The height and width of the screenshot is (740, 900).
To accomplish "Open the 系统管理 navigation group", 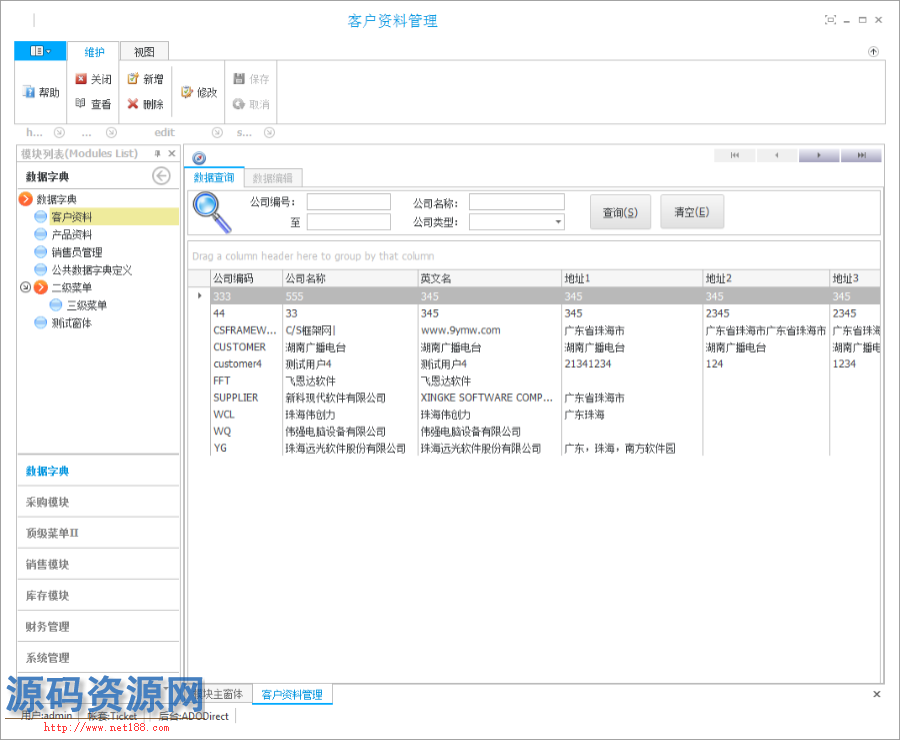I will coord(98,657).
